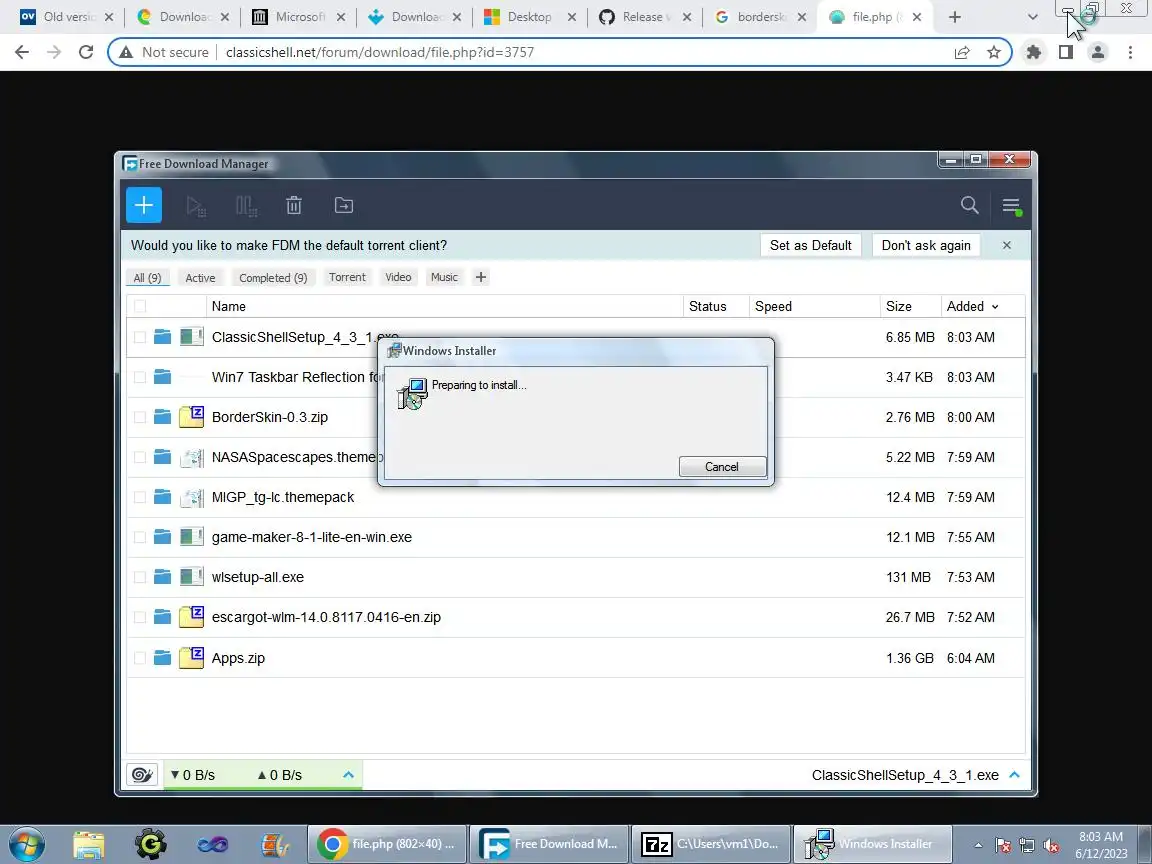
Task: Check the NASASpacescapes row checkbox
Action: pyautogui.click(x=140, y=457)
